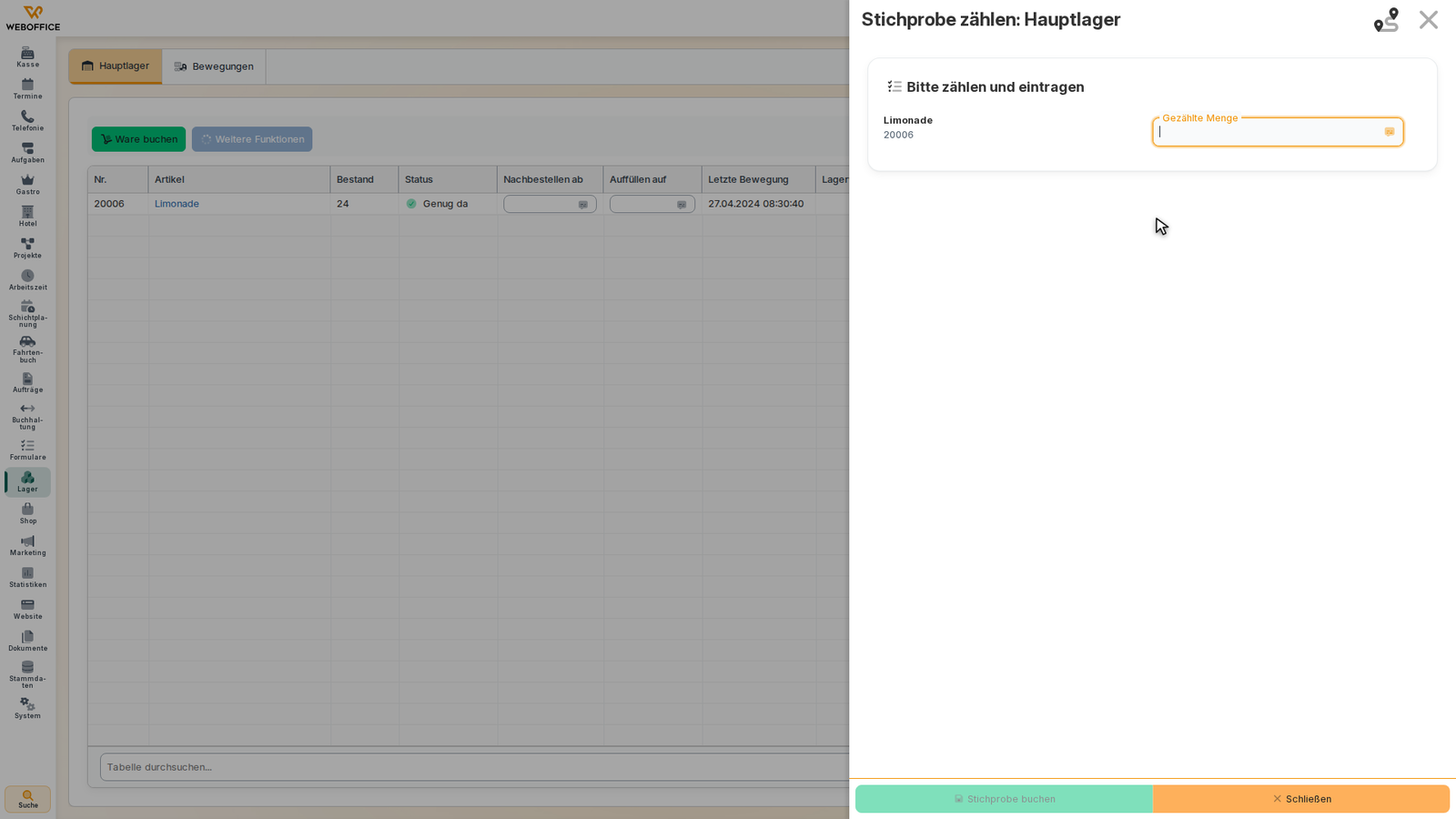The width and height of the screenshot is (1456, 819).
Task: Open Buchhaltung in sidebar
Action: [27, 417]
